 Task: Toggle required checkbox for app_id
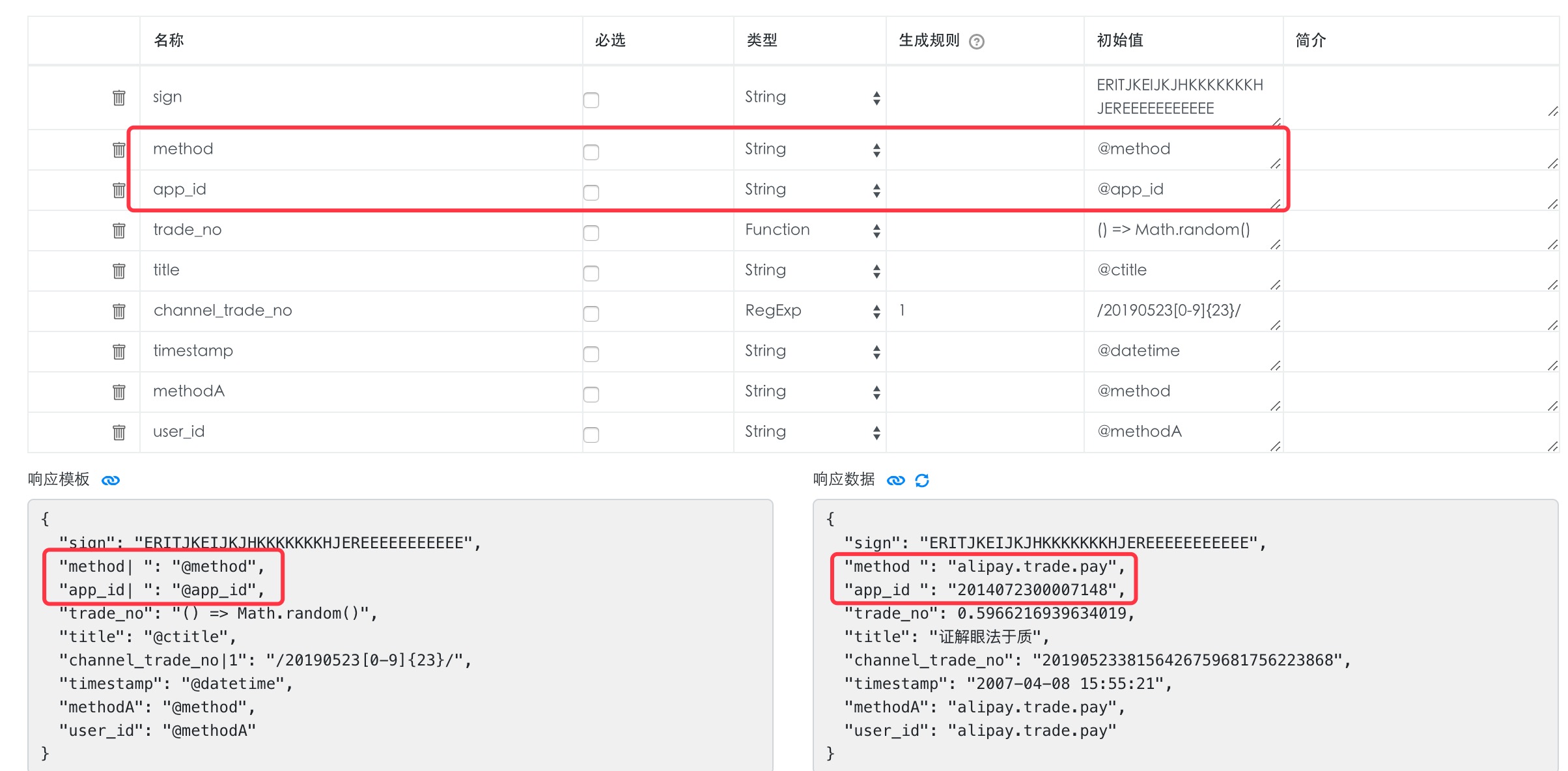point(591,192)
